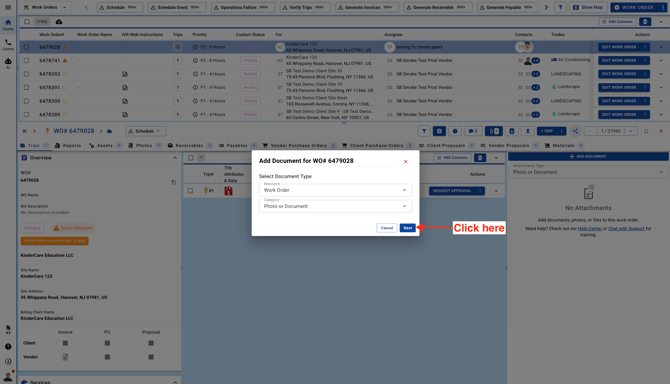Click the red trip attributes icon
Screen dimensions: 670x384
229,191
